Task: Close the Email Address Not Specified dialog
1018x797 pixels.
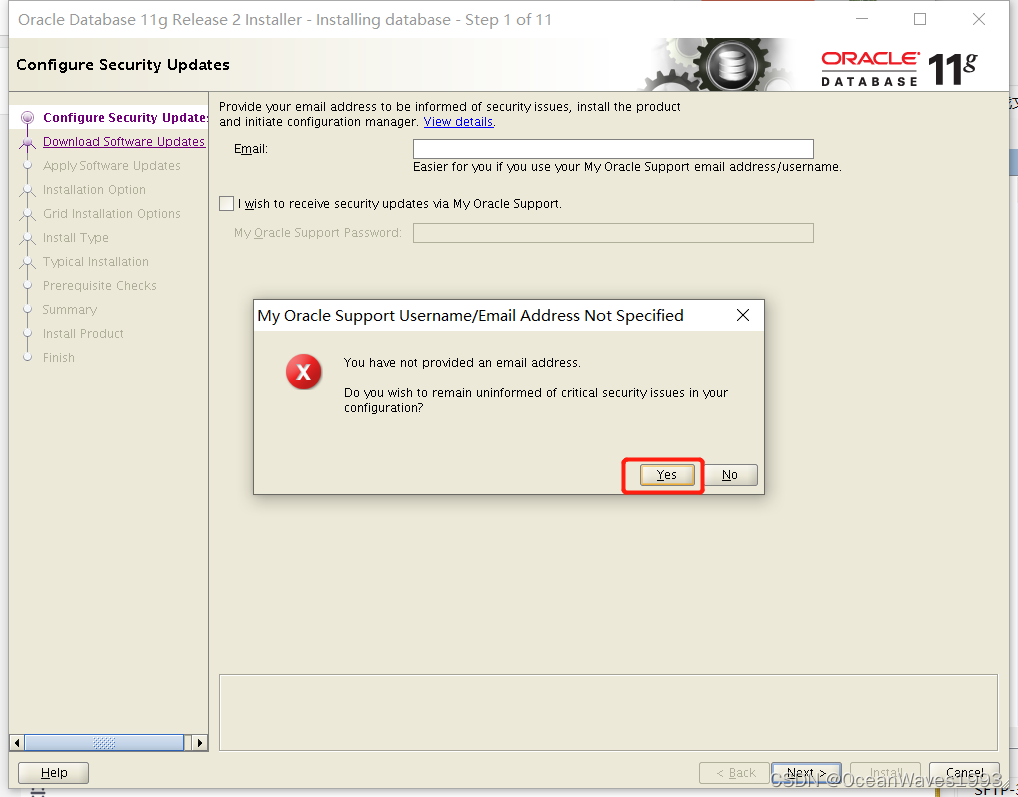Action: coord(743,315)
